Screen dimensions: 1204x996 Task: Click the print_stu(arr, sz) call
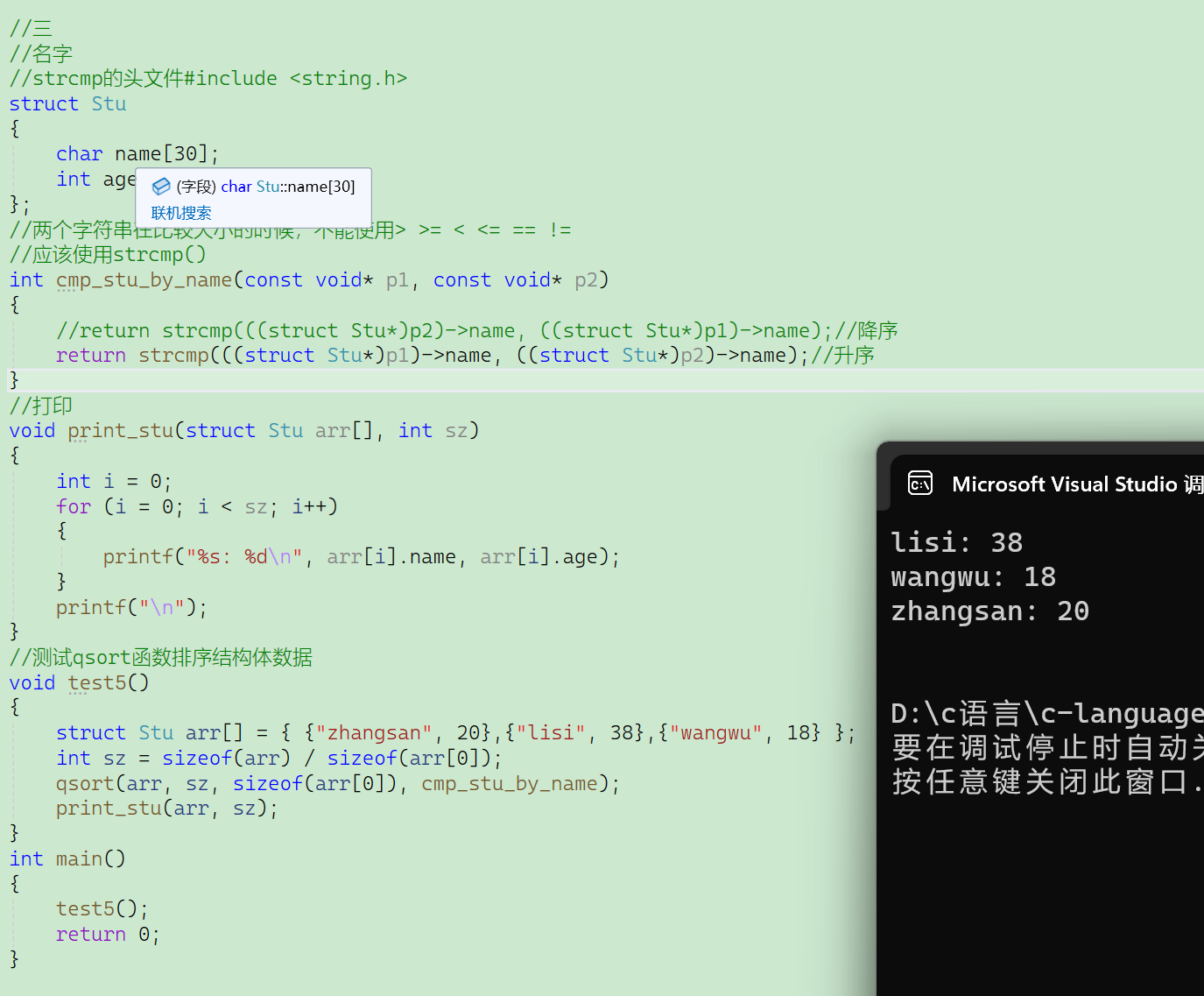167,809
